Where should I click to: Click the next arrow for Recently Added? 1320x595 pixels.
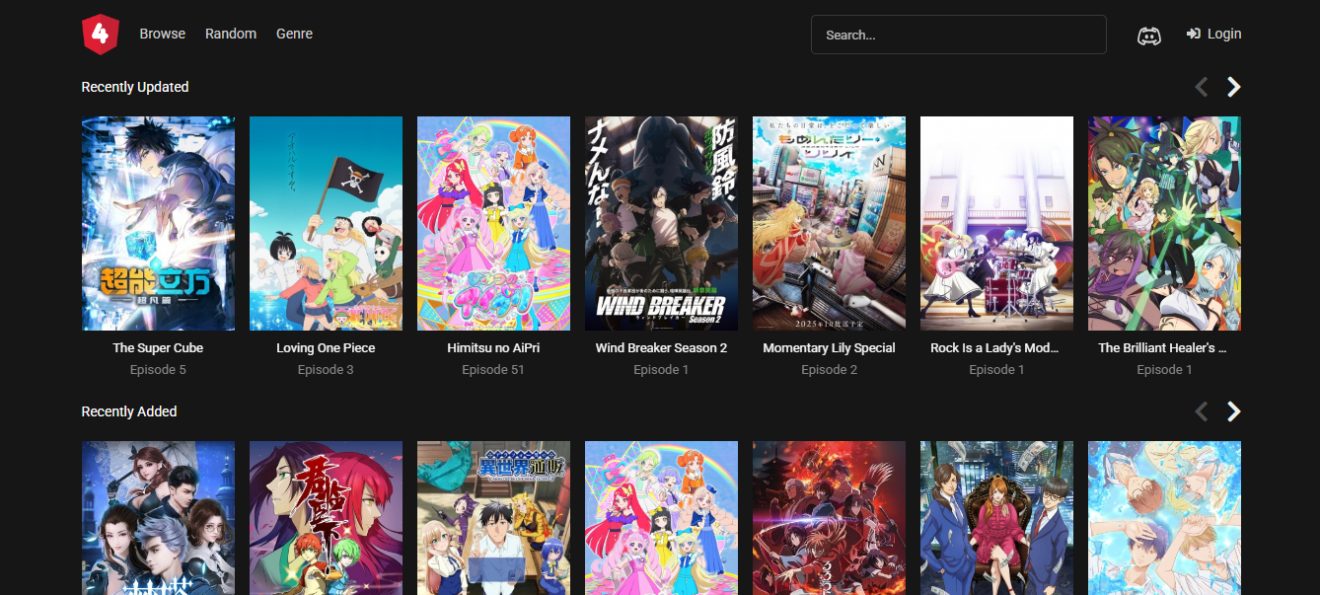click(x=1233, y=411)
